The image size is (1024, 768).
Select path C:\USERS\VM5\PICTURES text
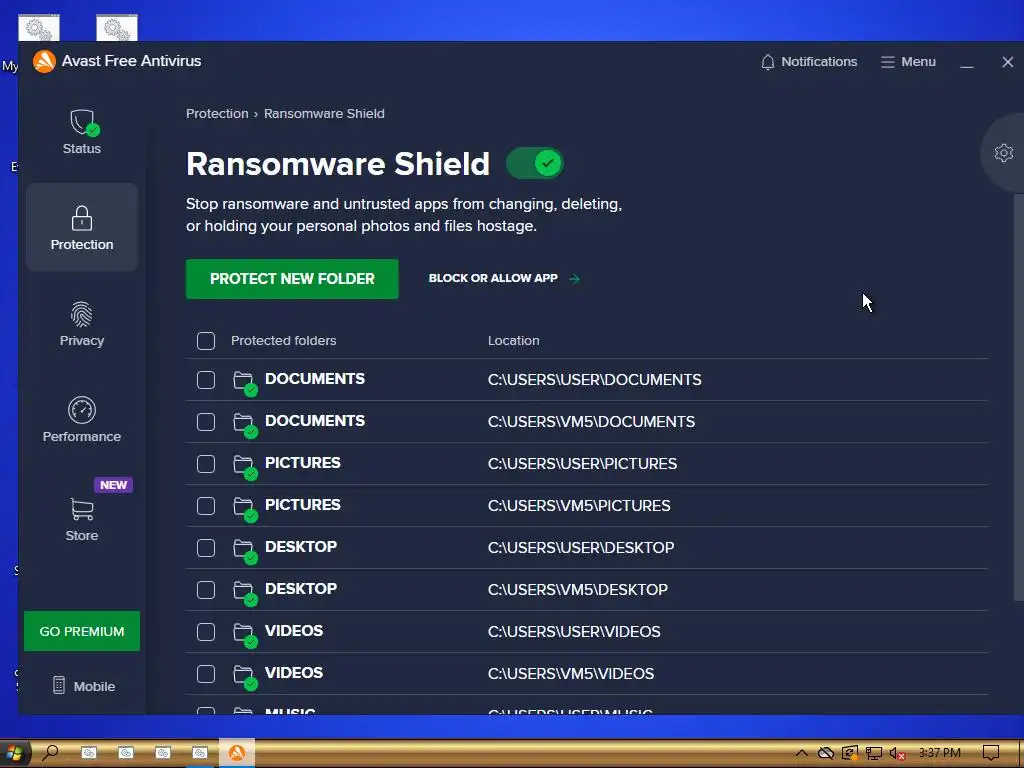[x=579, y=505]
